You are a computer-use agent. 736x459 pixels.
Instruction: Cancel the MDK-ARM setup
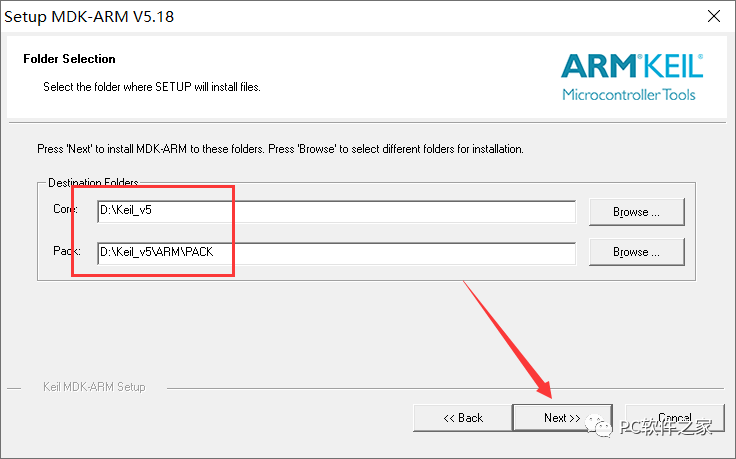tap(675, 417)
